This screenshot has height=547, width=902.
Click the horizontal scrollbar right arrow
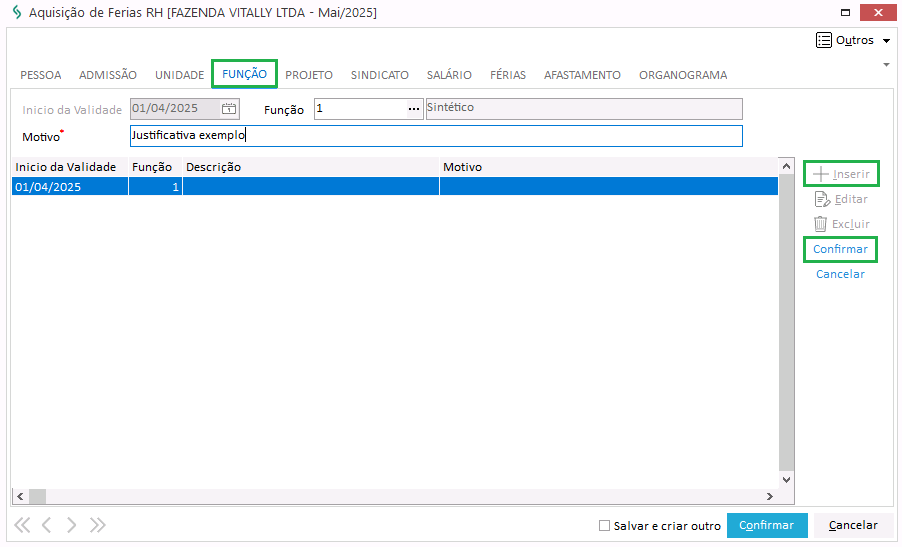tap(770, 496)
